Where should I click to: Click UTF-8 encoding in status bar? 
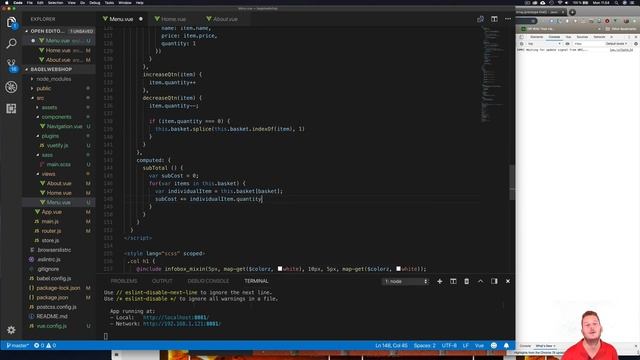(x=449, y=346)
